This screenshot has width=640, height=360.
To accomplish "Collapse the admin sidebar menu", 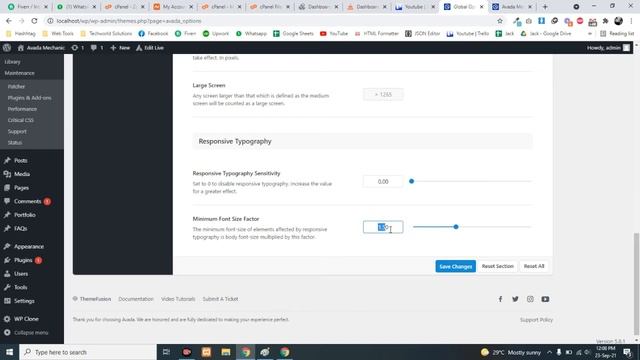I will pyautogui.click(x=31, y=333).
